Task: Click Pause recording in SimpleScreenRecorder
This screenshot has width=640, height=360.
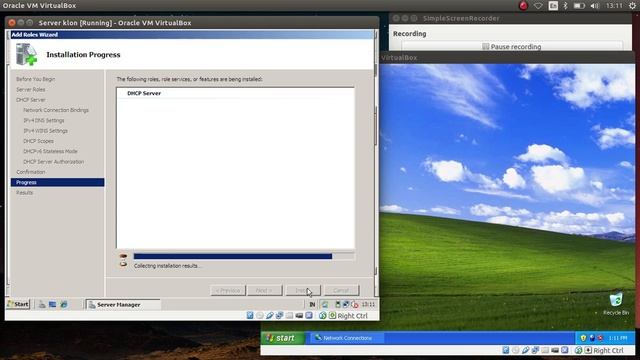Action: pyautogui.click(x=512, y=47)
